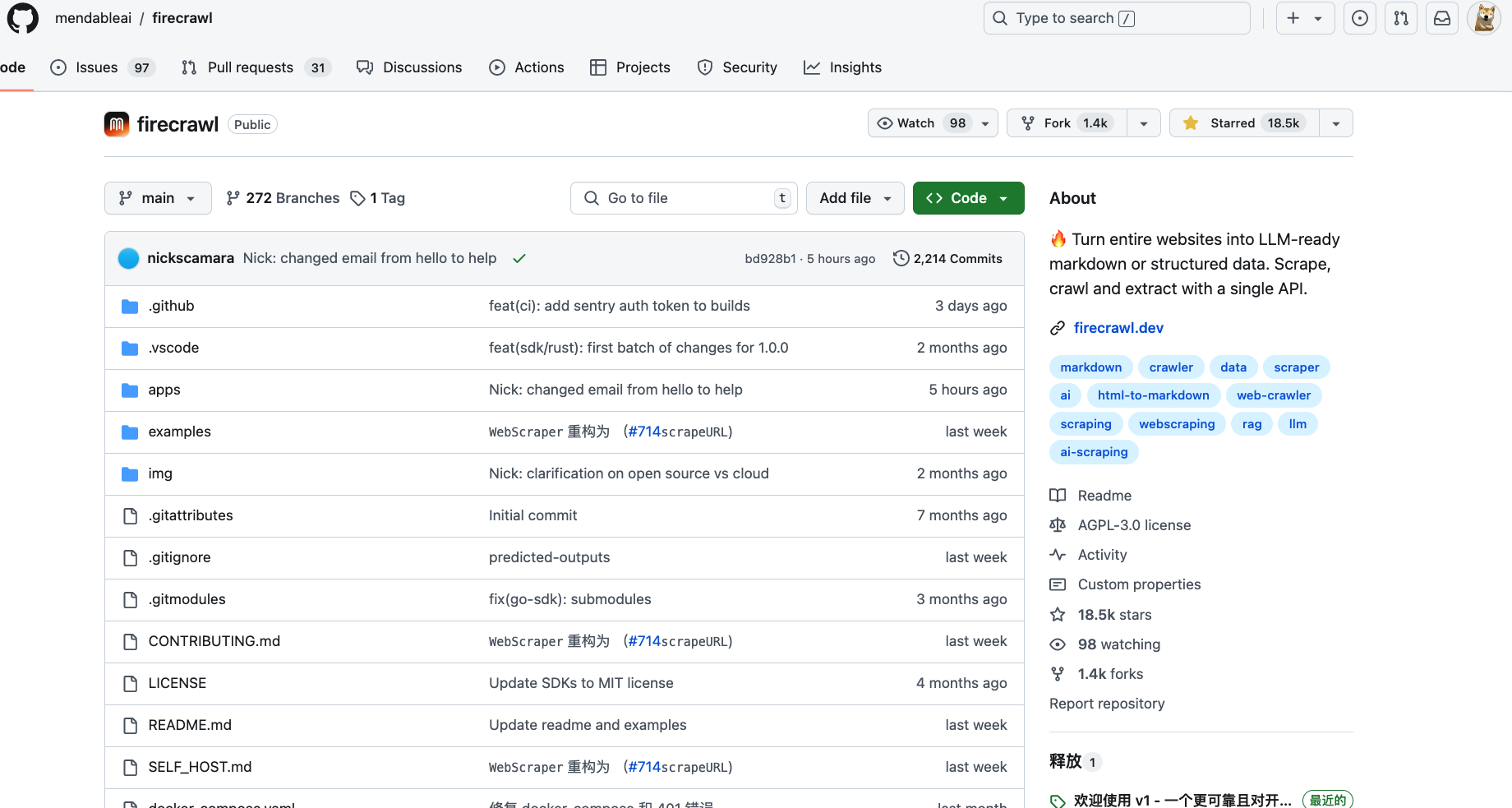Open commit 'Update SDKs to MIT license'
The height and width of the screenshot is (808, 1512).
pyautogui.click(x=581, y=683)
